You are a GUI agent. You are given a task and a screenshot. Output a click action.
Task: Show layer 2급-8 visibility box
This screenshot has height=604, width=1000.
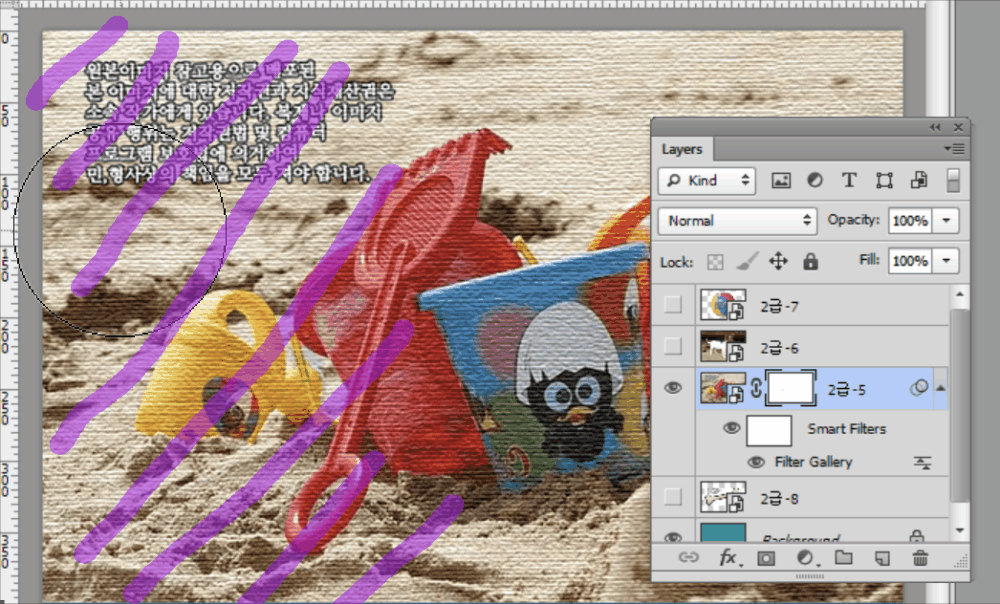673,496
